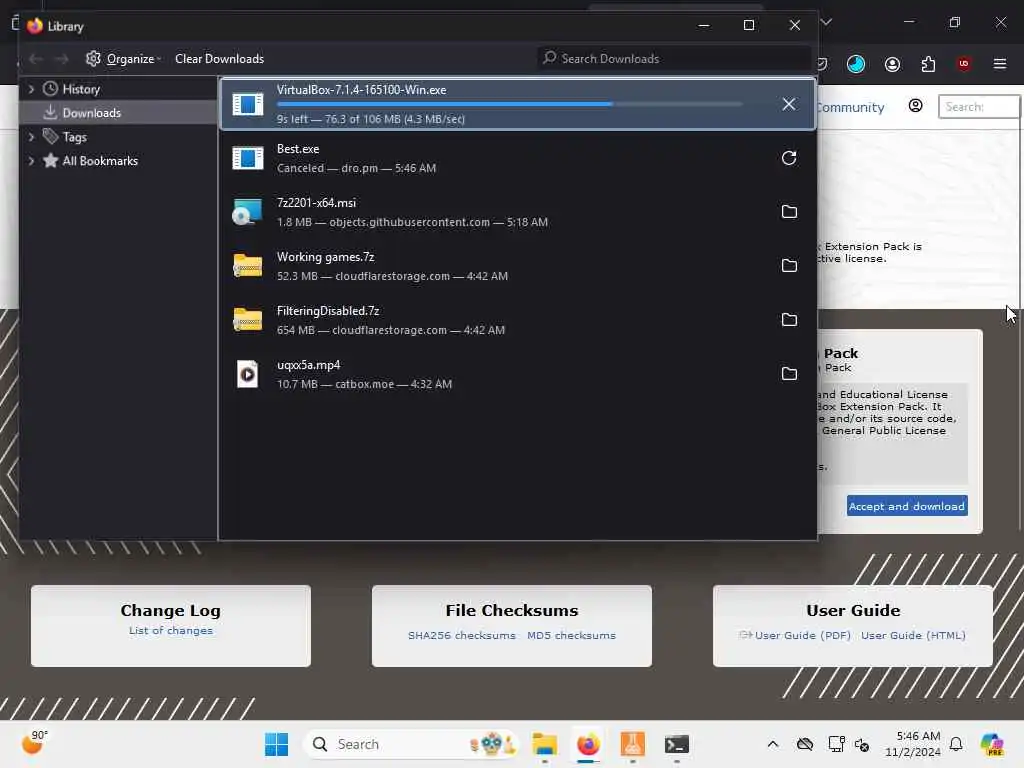Image resolution: width=1024 pixels, height=768 pixels.
Task: Click the VirtualBox installer file icon
Action: [x=248, y=104]
